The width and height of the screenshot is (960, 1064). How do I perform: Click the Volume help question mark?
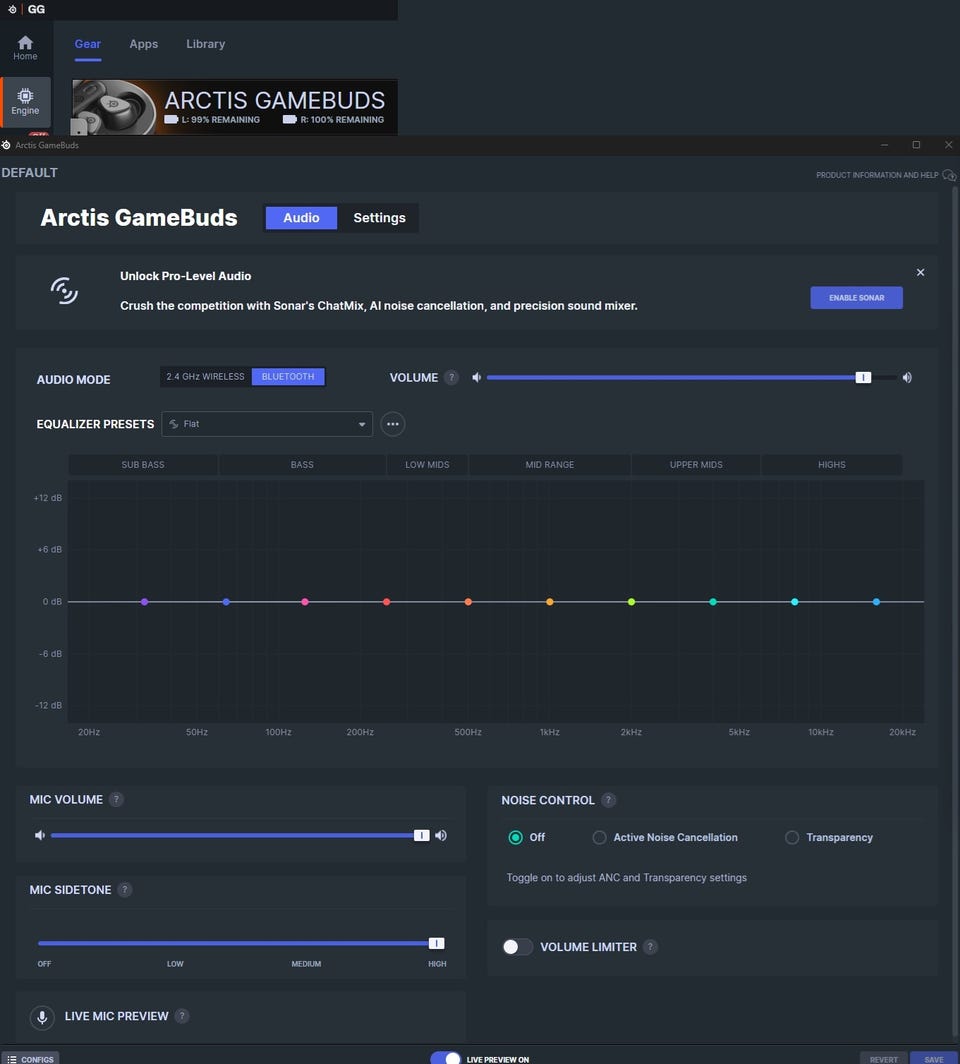coord(451,377)
